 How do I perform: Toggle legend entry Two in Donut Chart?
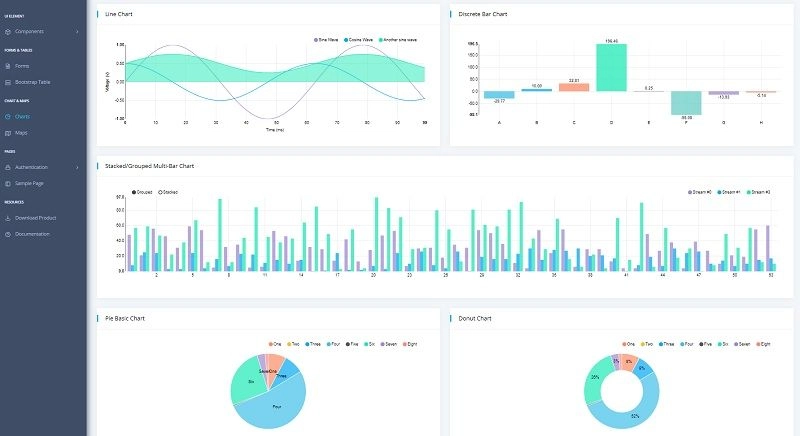point(647,344)
